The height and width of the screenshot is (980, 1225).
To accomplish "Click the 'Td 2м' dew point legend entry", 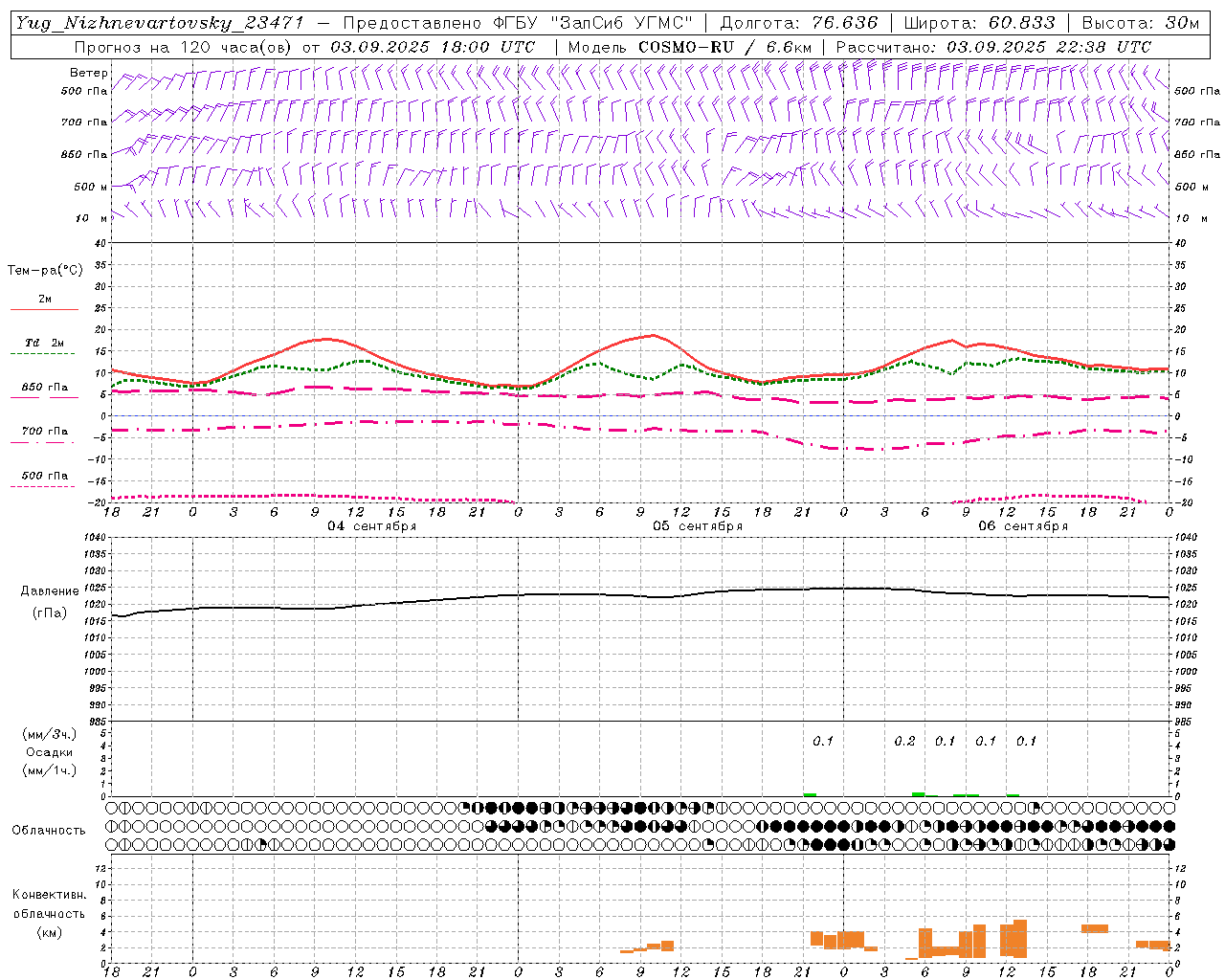I will (45, 343).
